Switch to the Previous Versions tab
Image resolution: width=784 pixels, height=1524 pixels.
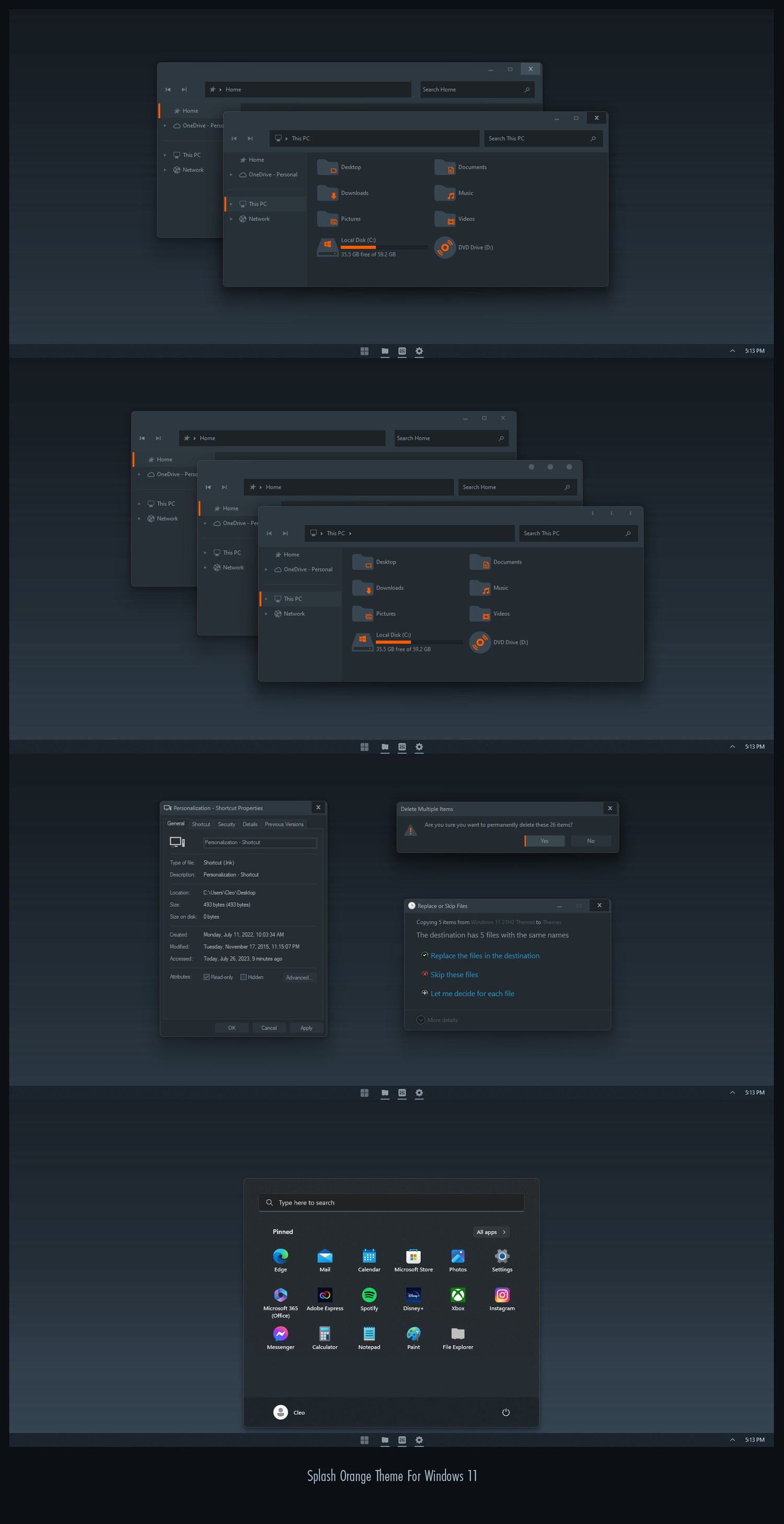pos(284,824)
